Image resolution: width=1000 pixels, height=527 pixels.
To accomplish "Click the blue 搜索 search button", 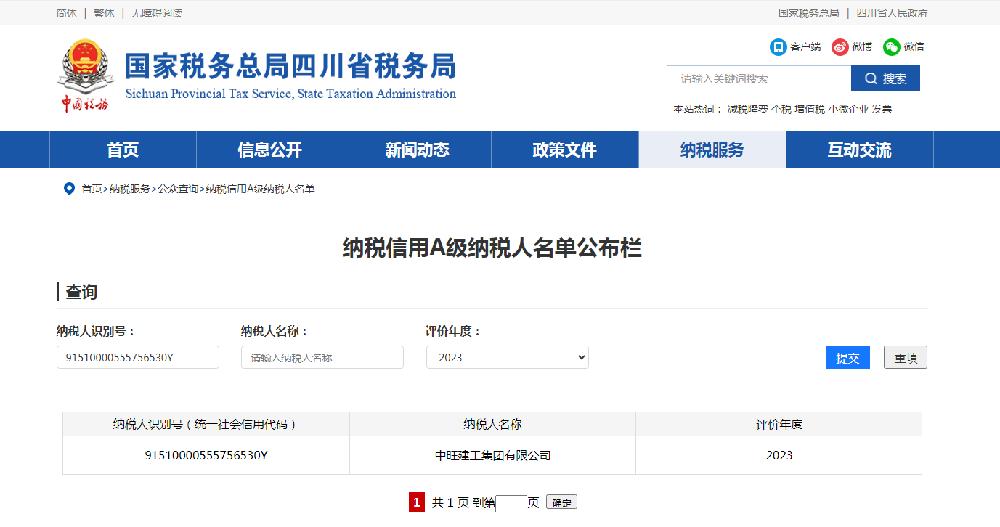I will tap(885, 78).
